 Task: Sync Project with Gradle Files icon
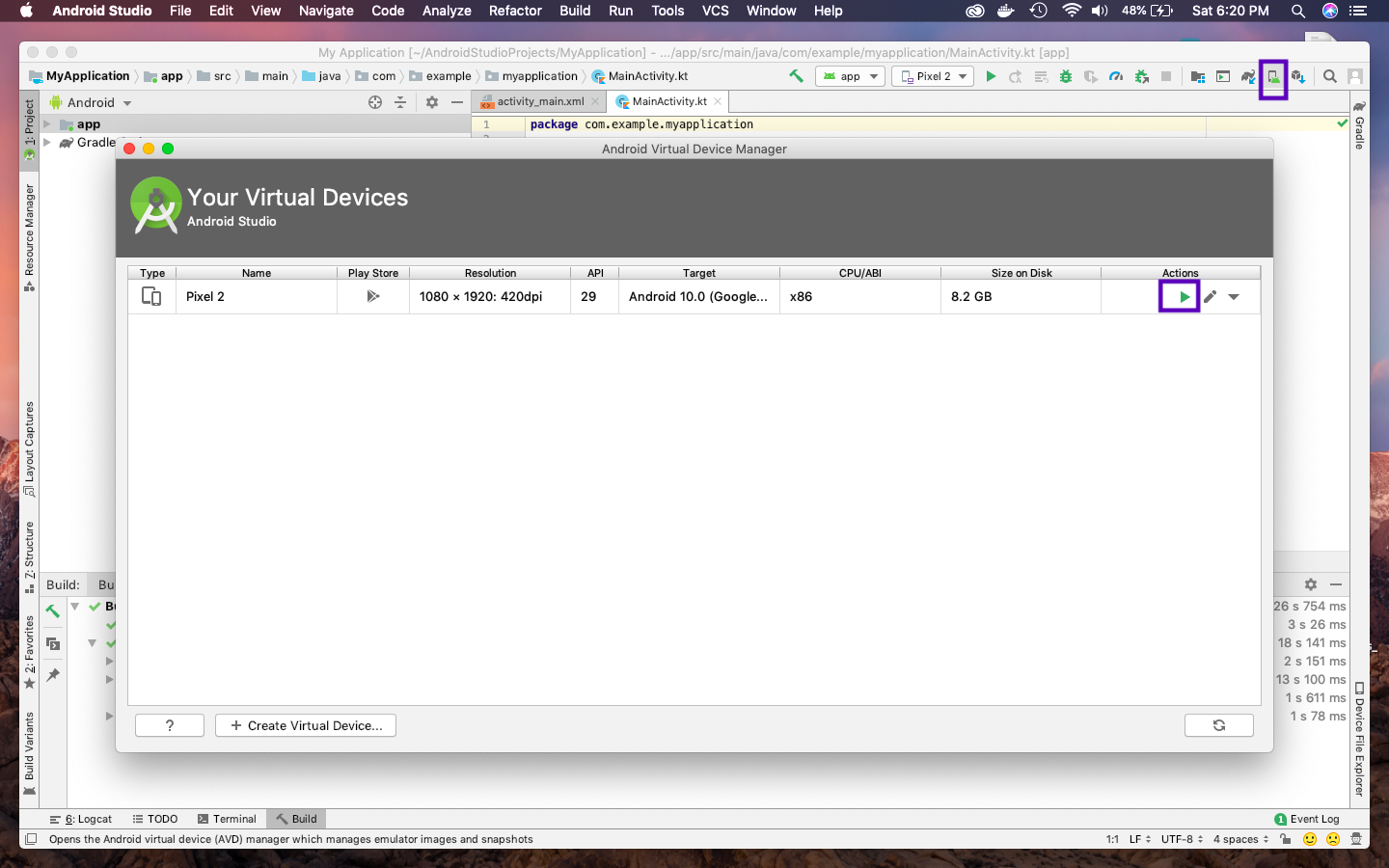tap(1248, 77)
